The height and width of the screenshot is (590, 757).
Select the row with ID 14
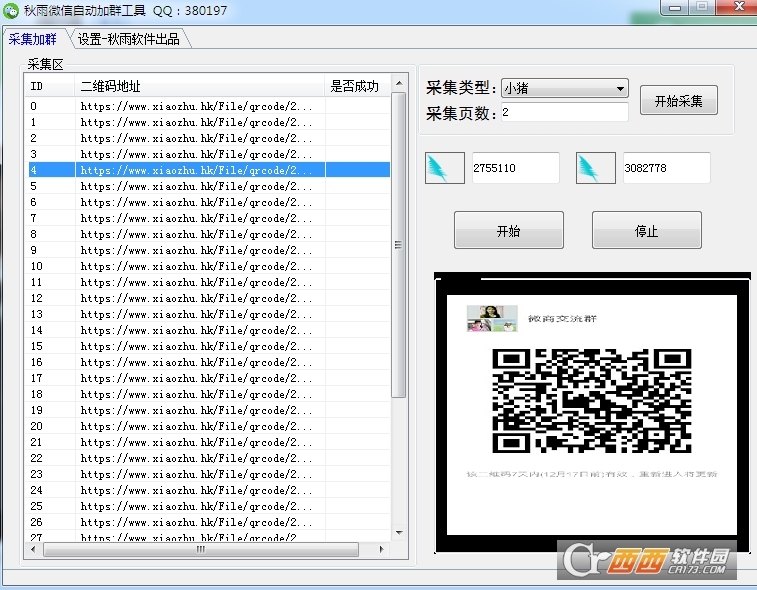pyautogui.click(x=208, y=330)
